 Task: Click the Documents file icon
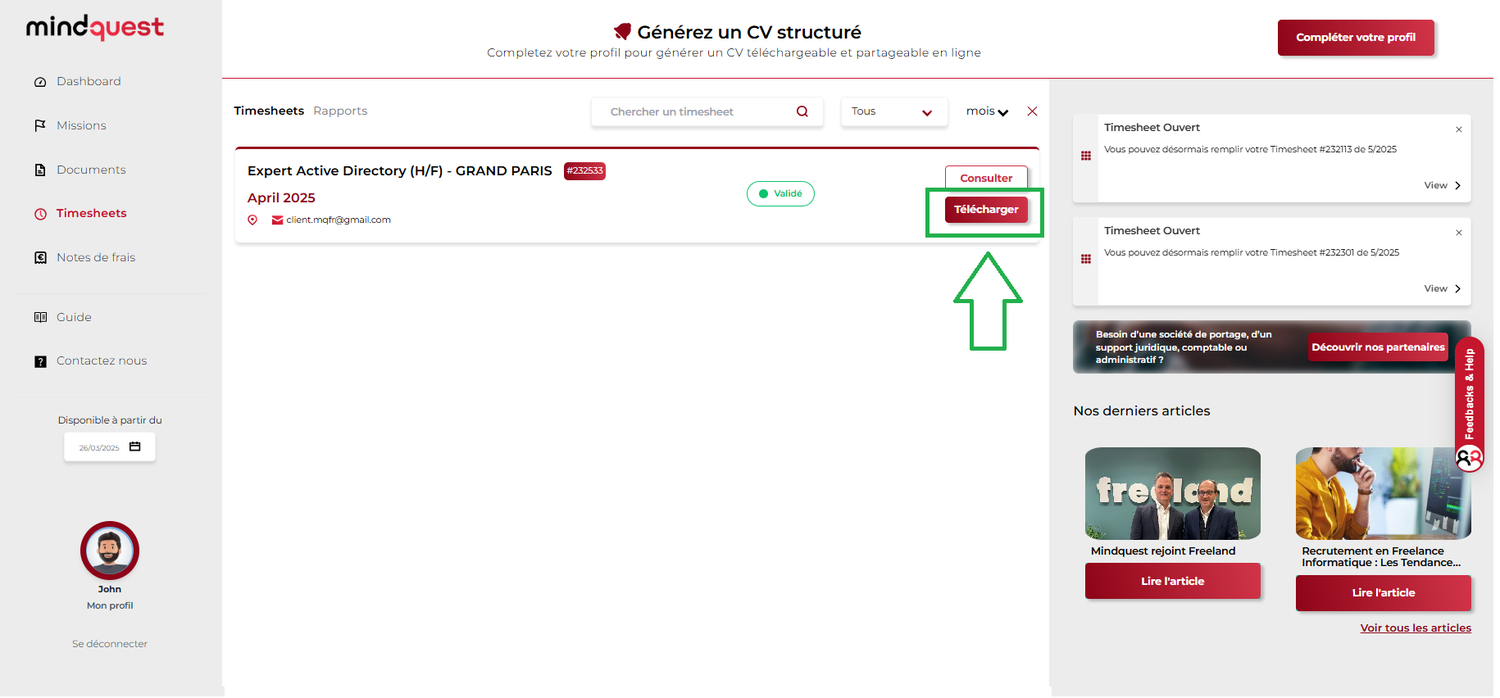coord(40,170)
